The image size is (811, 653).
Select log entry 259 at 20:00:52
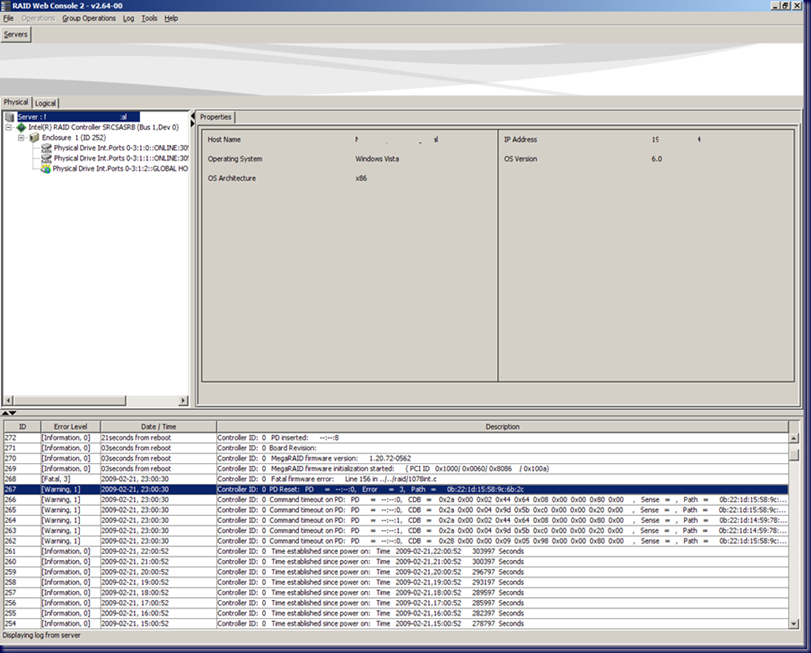[x=396, y=572]
